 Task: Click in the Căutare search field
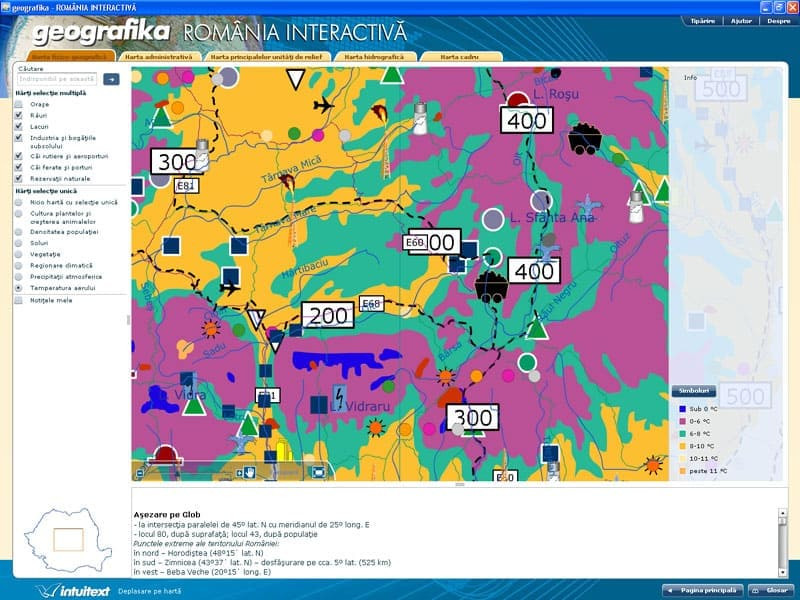click(x=57, y=79)
